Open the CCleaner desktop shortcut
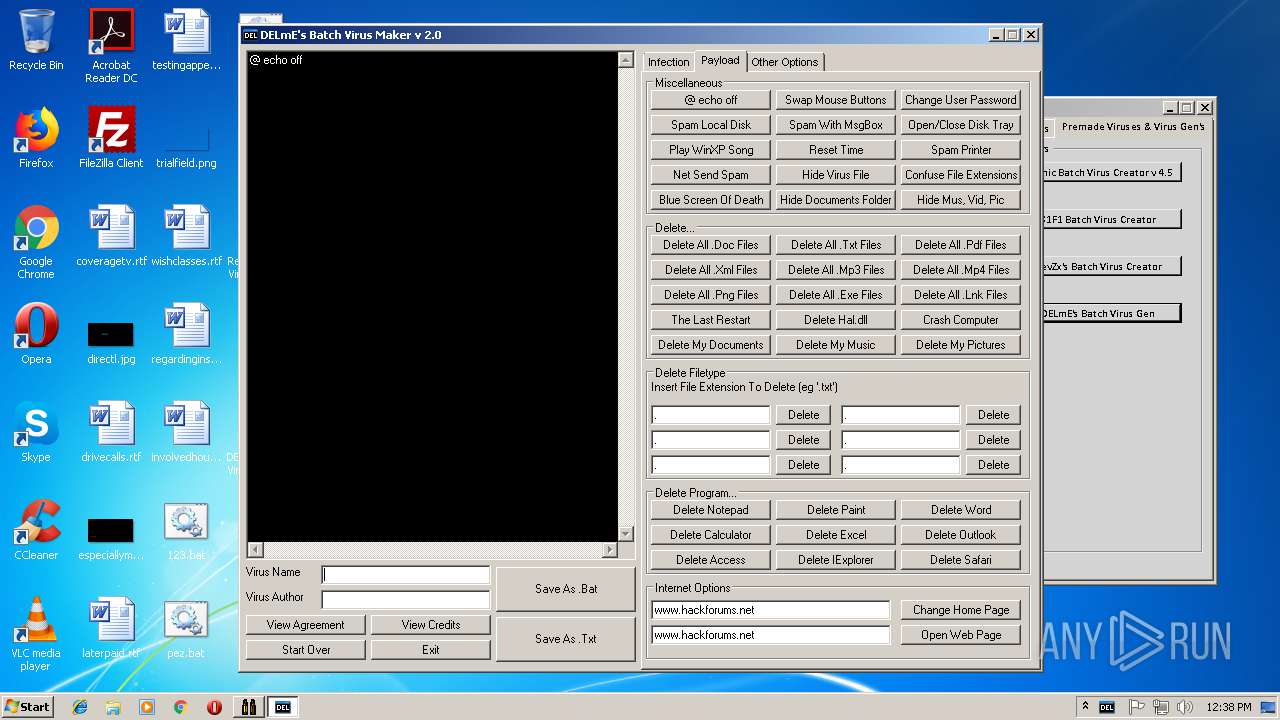The height and width of the screenshot is (720, 1280). click(x=36, y=530)
